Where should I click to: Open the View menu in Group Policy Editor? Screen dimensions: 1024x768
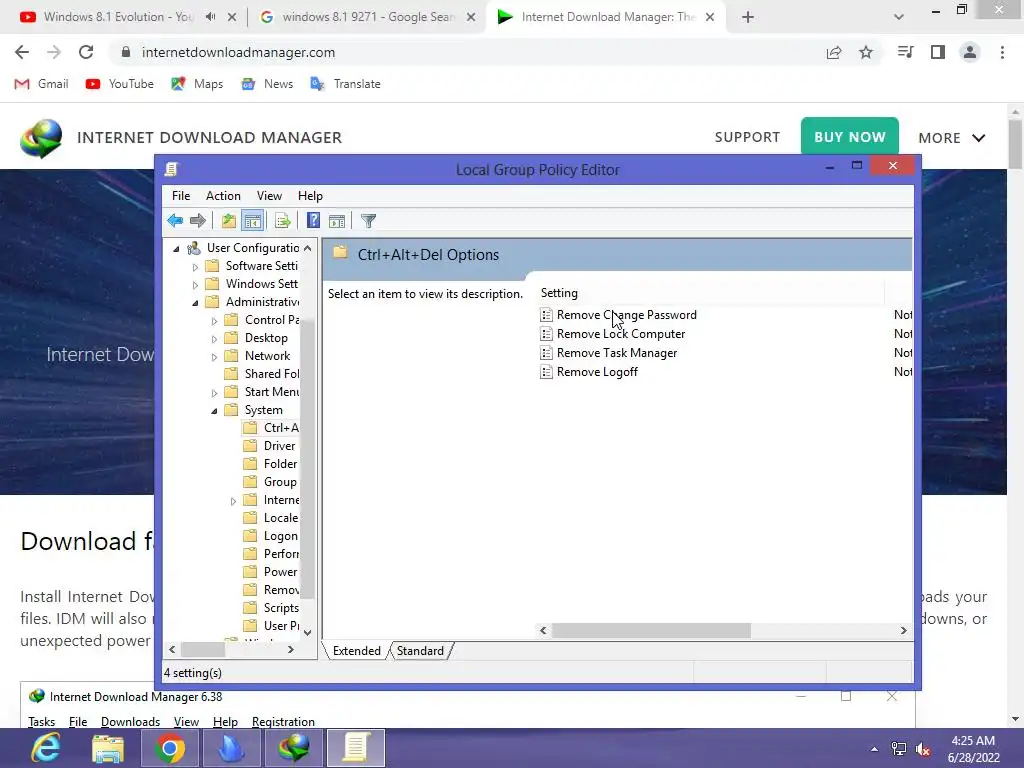[269, 196]
